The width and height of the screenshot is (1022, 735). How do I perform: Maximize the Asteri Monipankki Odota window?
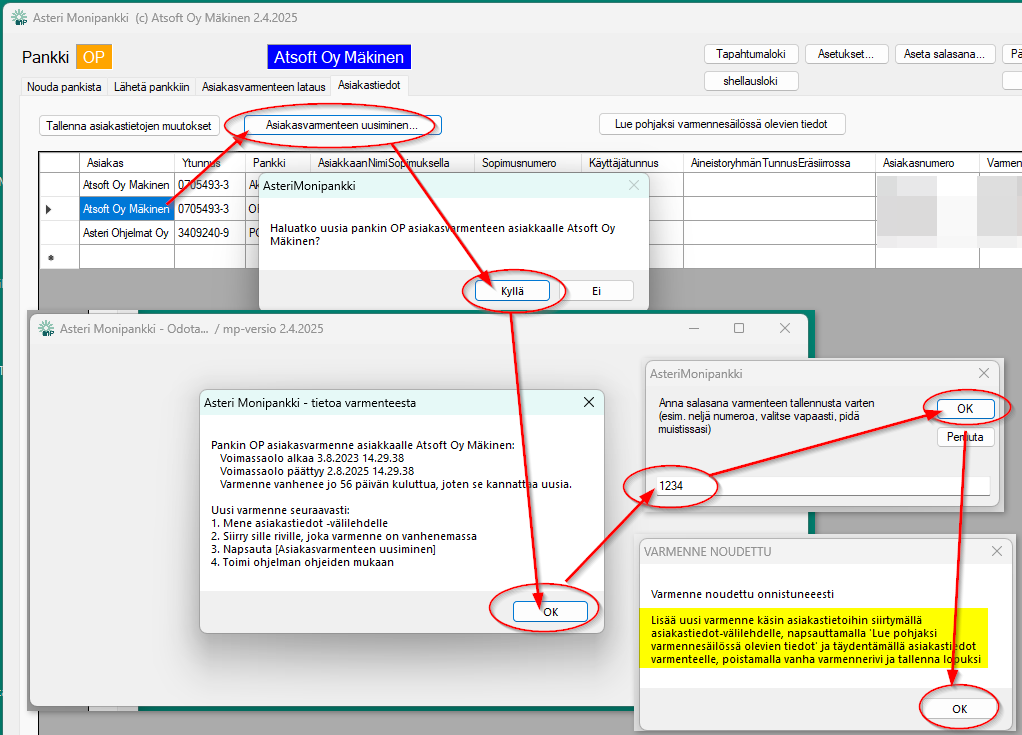739,328
